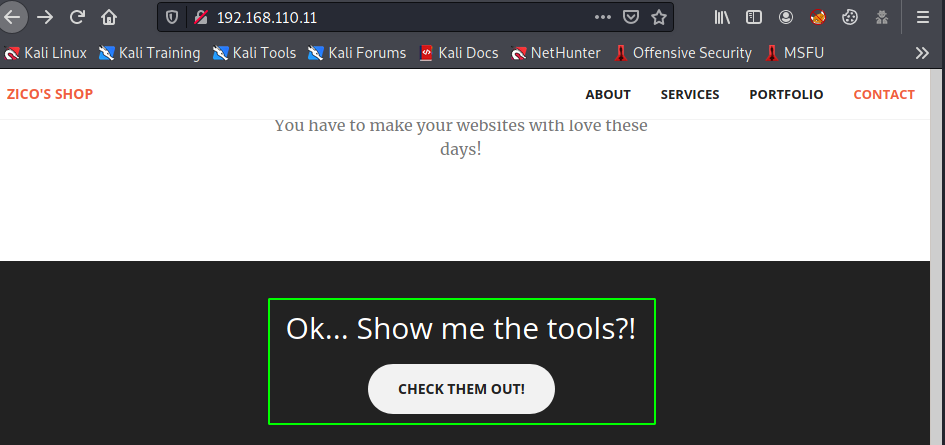The width and height of the screenshot is (945, 445).
Task: Save page to Pocket
Action: pos(631,17)
